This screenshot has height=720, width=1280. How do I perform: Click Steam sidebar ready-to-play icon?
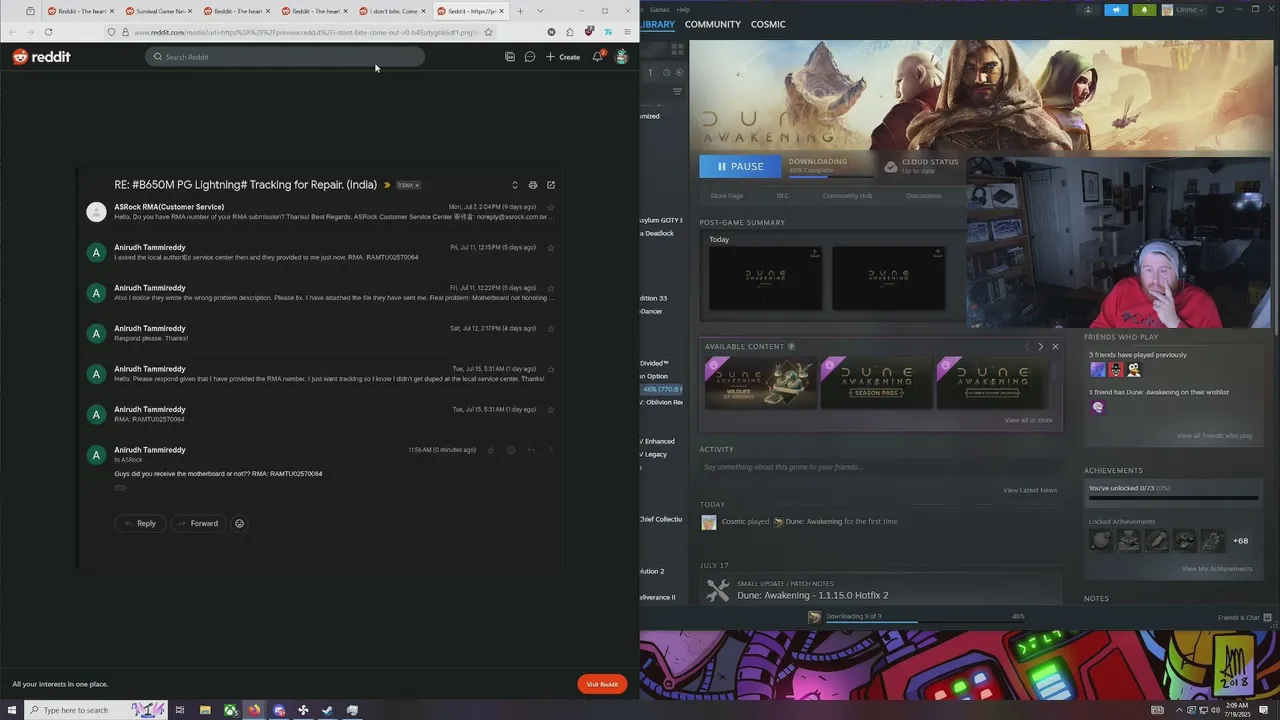680,72
